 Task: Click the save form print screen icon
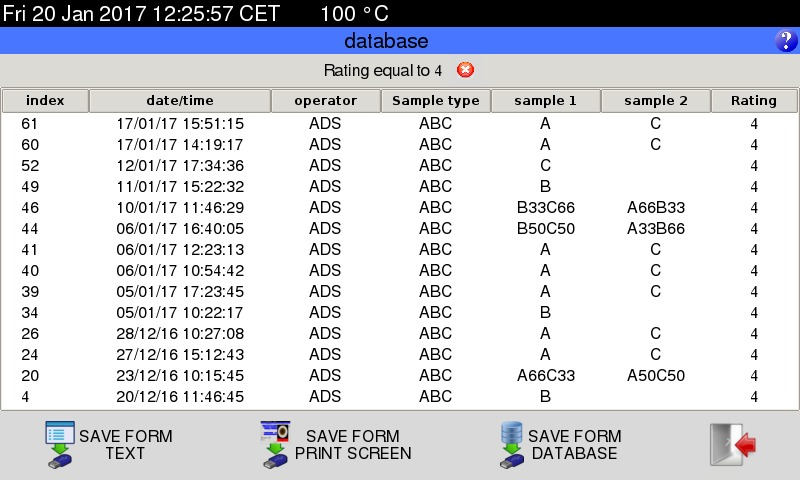point(275,445)
